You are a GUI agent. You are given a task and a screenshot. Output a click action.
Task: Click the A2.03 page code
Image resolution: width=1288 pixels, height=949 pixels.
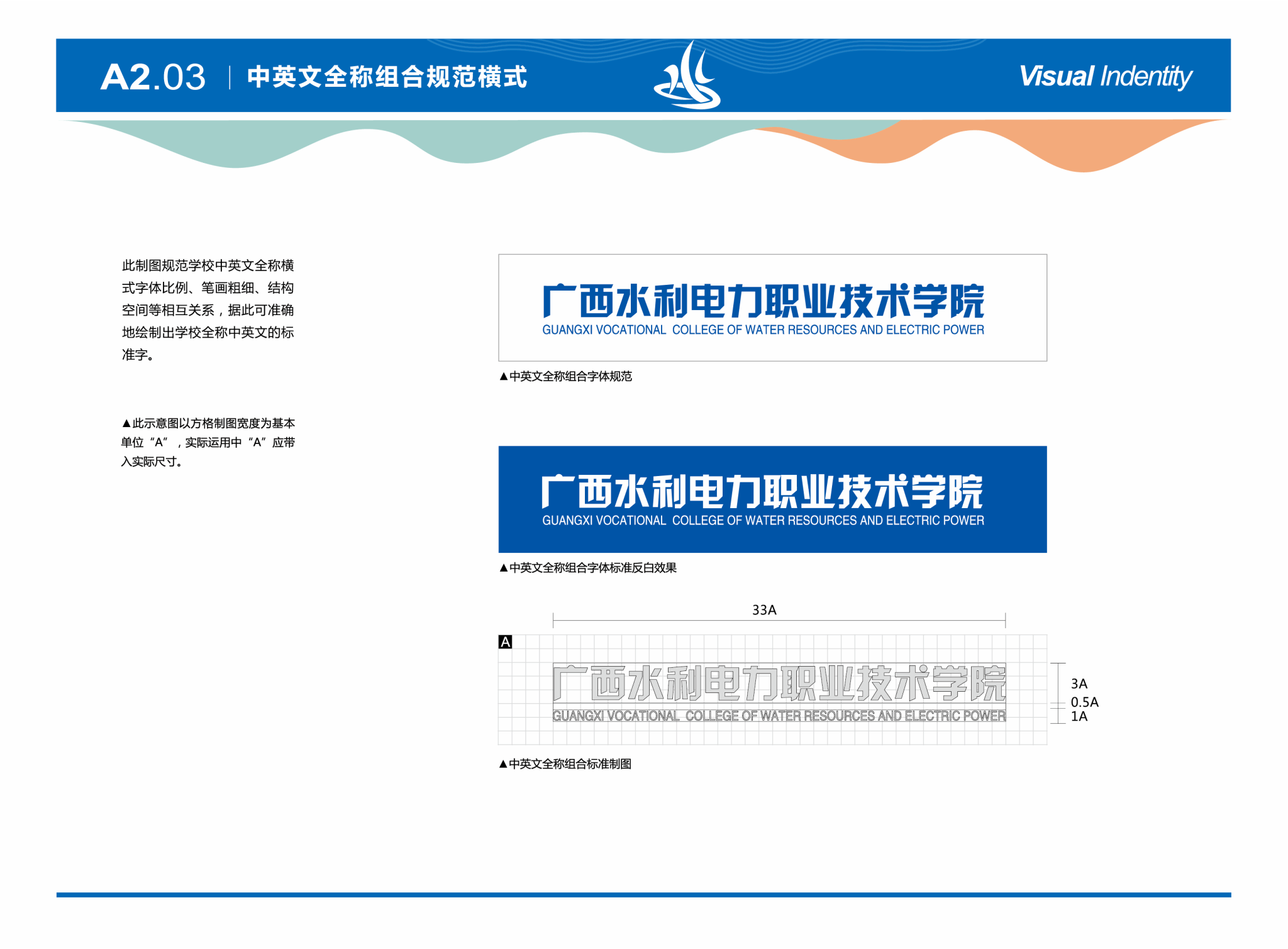(153, 77)
